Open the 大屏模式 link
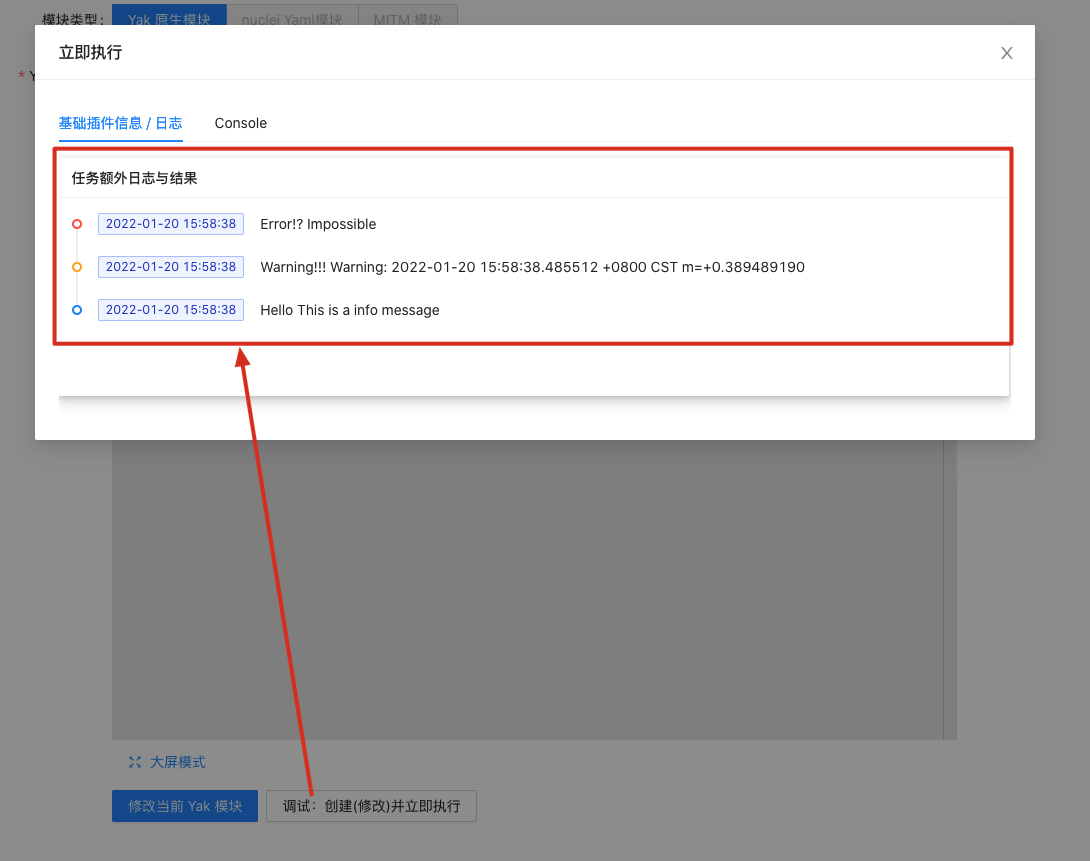Image resolution: width=1090 pixels, height=861 pixels. tap(178, 762)
